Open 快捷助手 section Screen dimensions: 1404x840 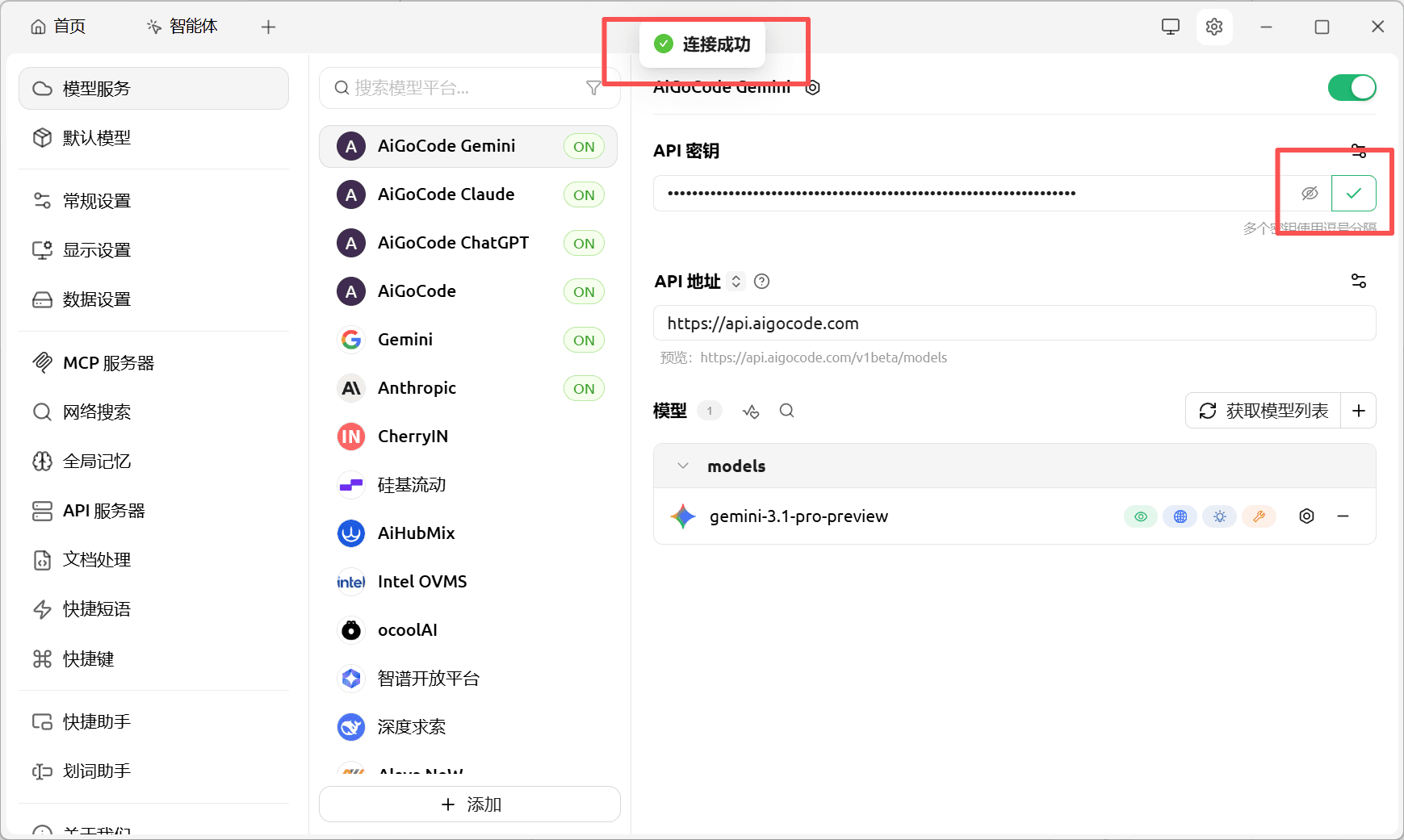tap(153, 721)
